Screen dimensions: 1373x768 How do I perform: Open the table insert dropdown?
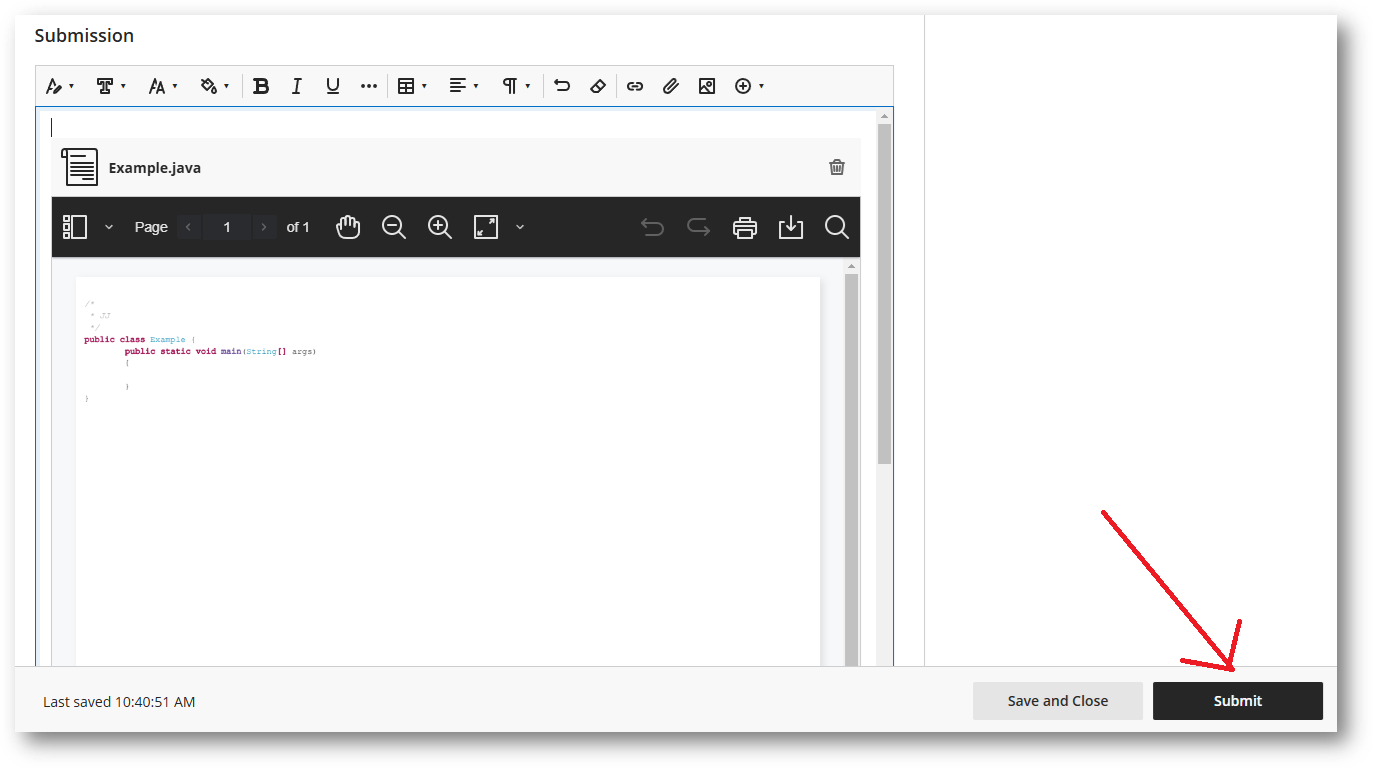coord(412,86)
